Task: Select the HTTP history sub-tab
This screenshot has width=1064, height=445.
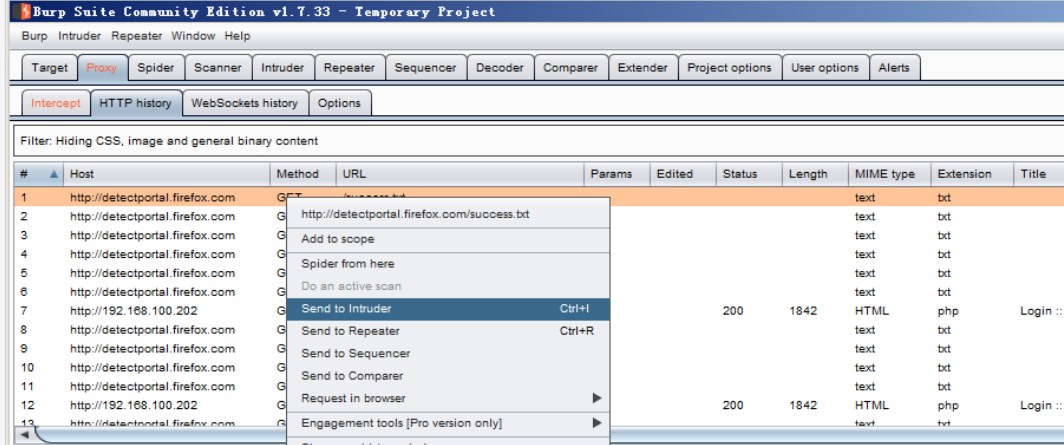Action: (x=136, y=103)
